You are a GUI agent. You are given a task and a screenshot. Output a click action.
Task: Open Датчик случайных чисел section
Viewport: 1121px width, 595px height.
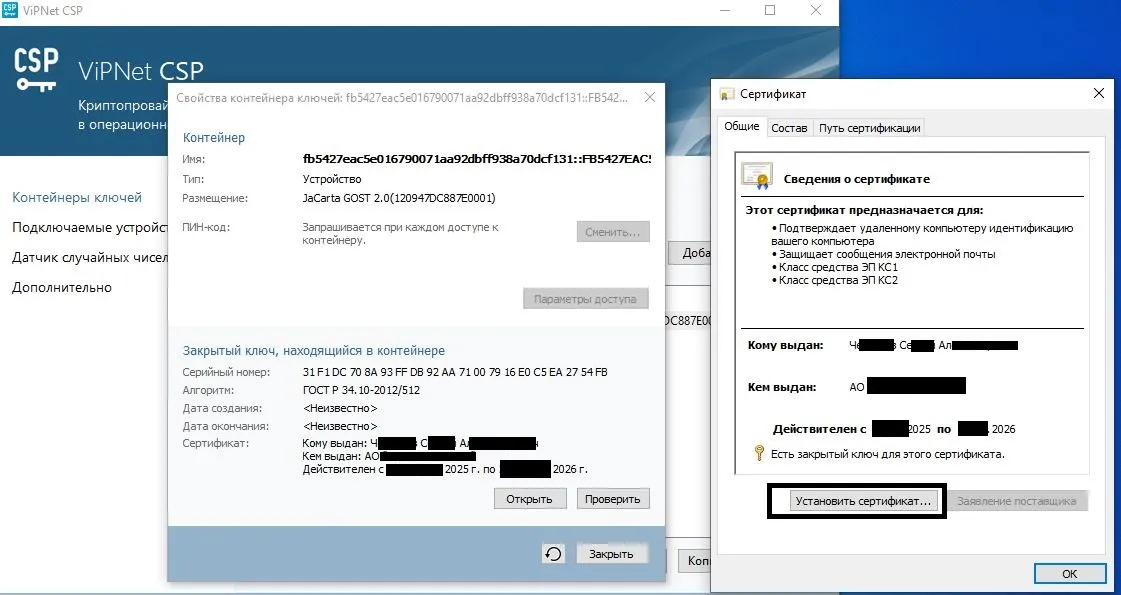pos(89,257)
